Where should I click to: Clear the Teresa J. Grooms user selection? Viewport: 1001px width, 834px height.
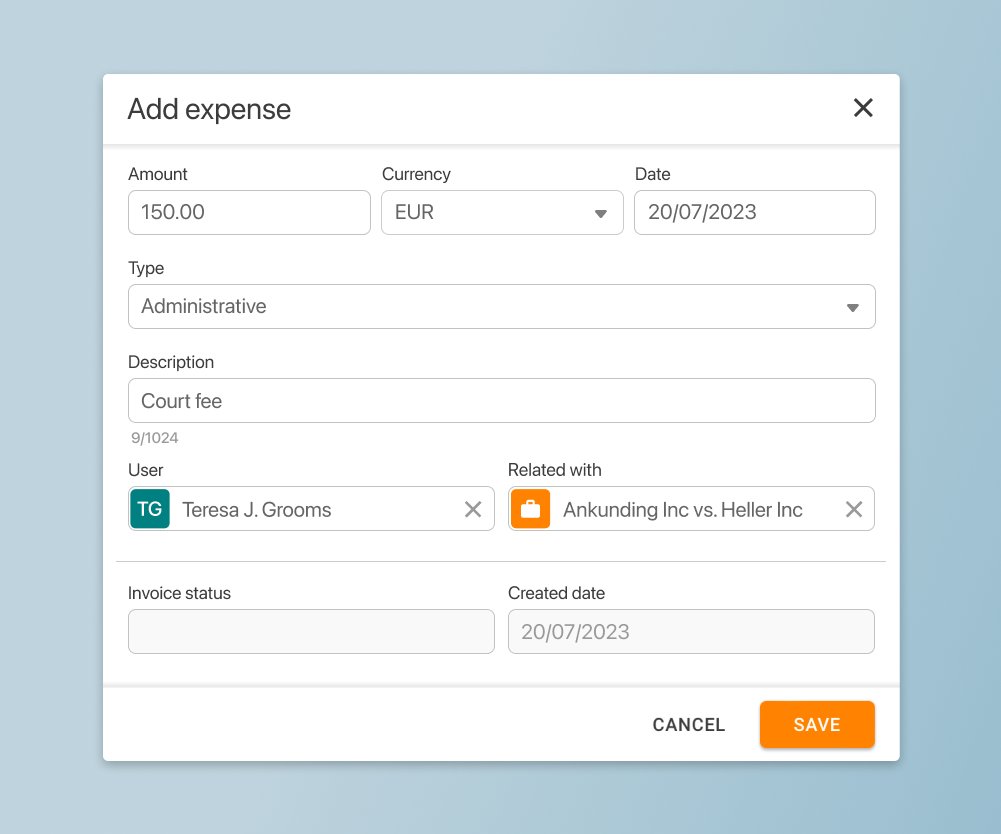tap(473, 509)
